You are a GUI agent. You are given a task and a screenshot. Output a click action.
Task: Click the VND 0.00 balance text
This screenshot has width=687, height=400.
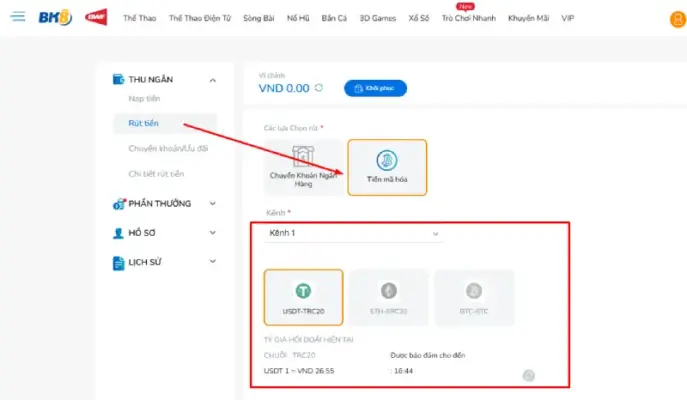pyautogui.click(x=284, y=88)
